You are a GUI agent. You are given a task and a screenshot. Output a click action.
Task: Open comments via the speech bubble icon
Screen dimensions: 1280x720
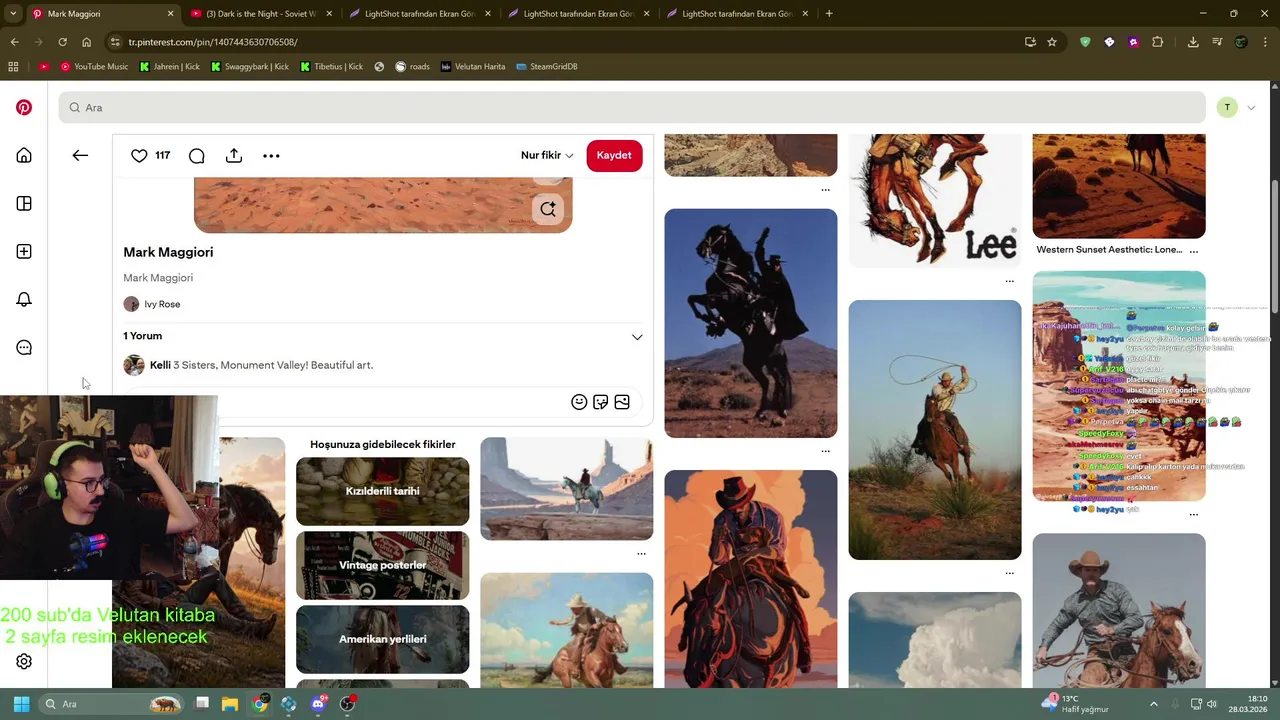pyautogui.click(x=197, y=155)
